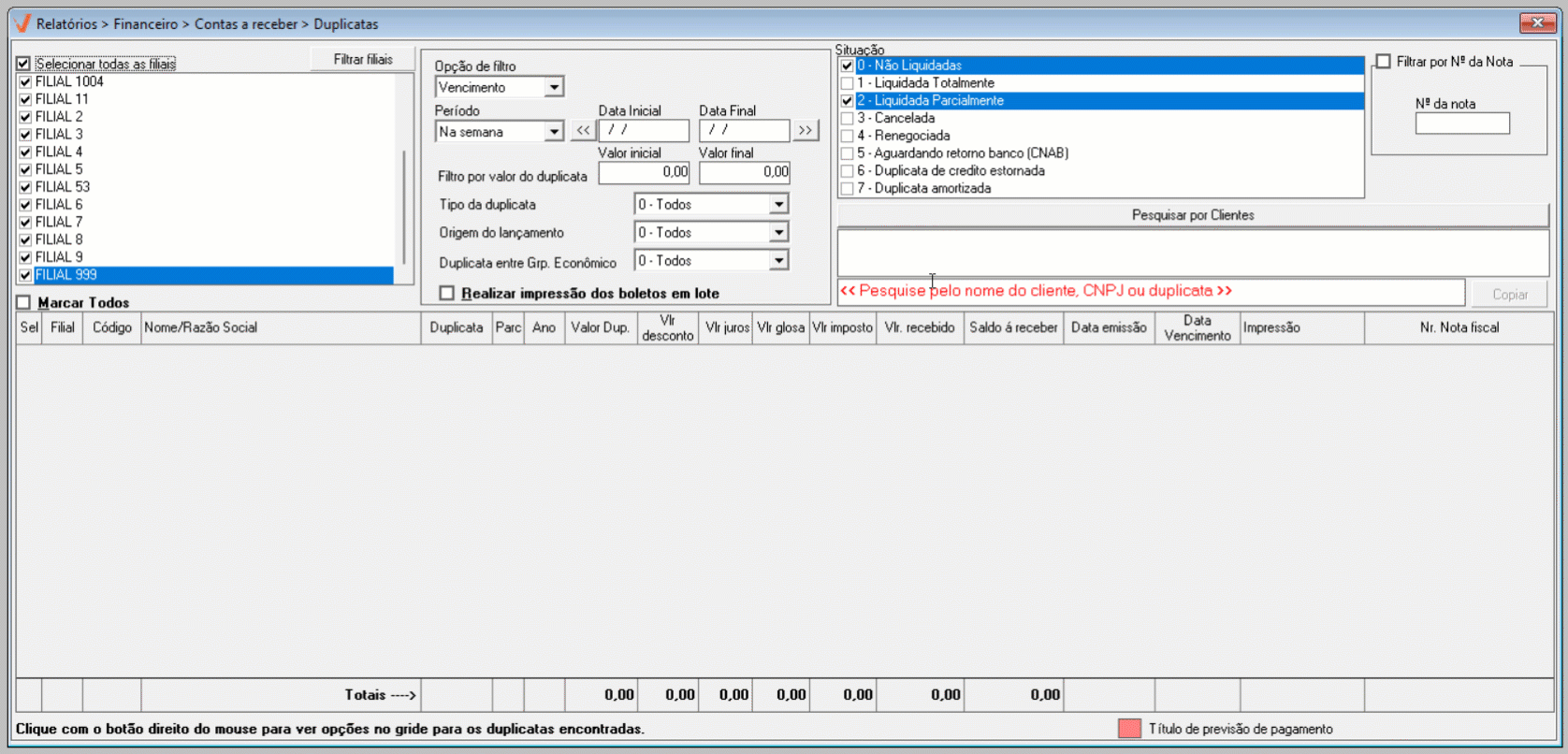Open the 'Opção de filtro' dropdown
Viewport: 1568px width, 754px height.
[x=554, y=87]
